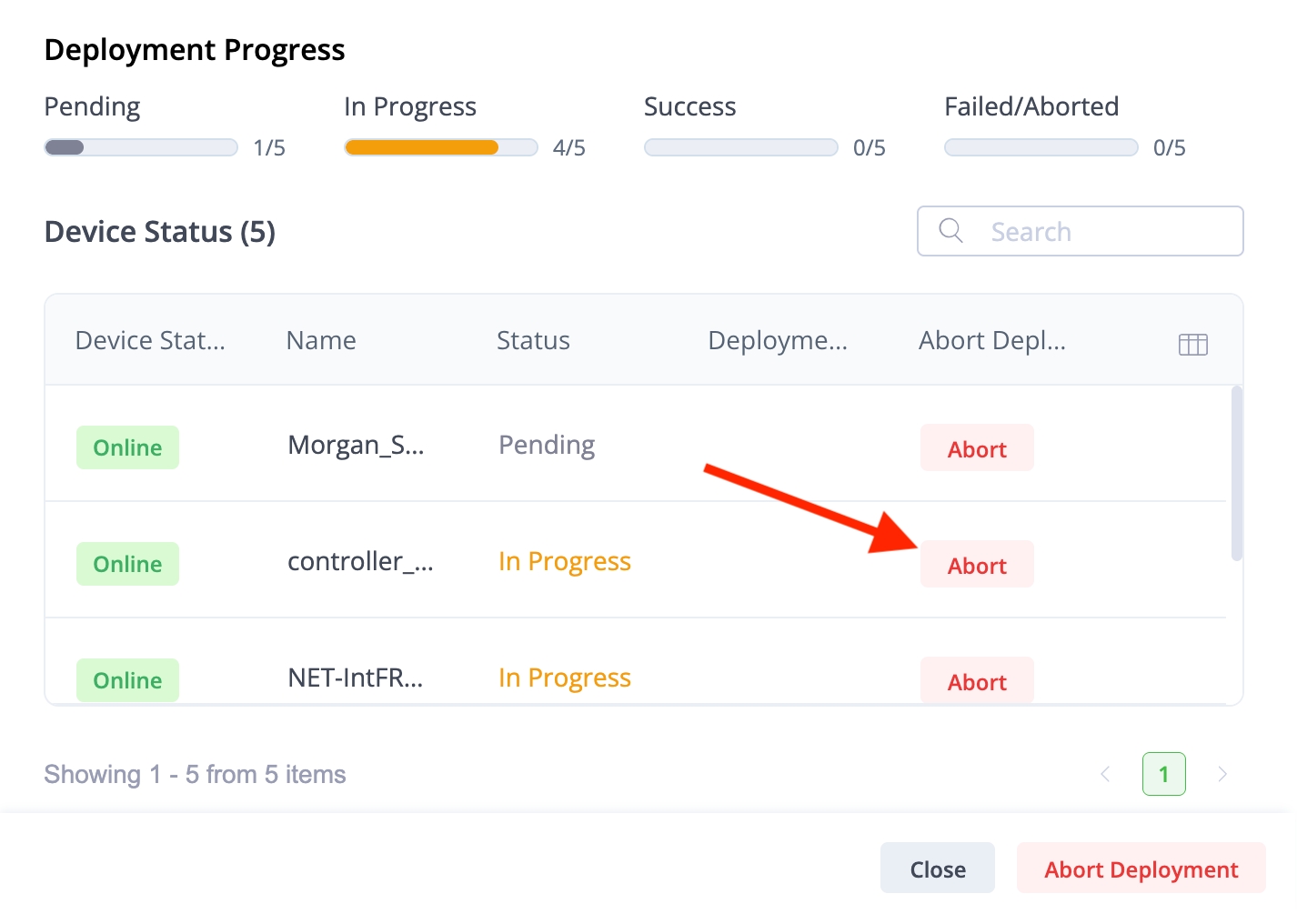
Task: Click the Abort Deployment column header
Action: click(x=991, y=340)
